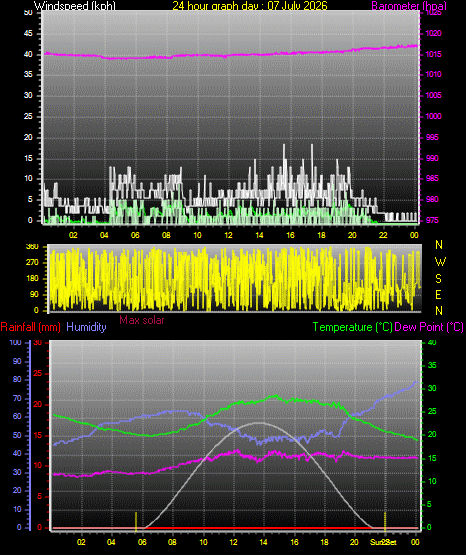Image resolution: width=466 pixels, height=555 pixels.
Task: Click the "360" wind direction axis value
Action: 33,247
